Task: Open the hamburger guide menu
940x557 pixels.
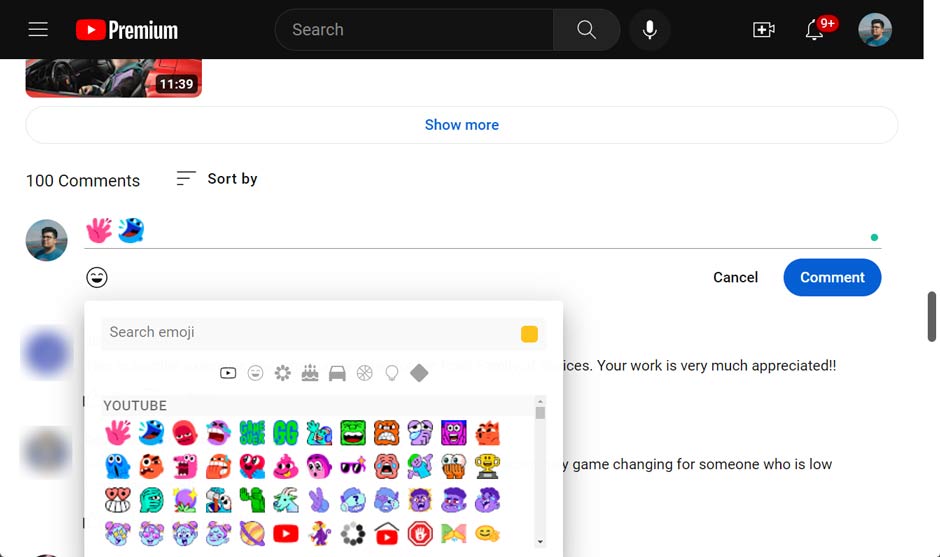Action: pyautogui.click(x=38, y=30)
